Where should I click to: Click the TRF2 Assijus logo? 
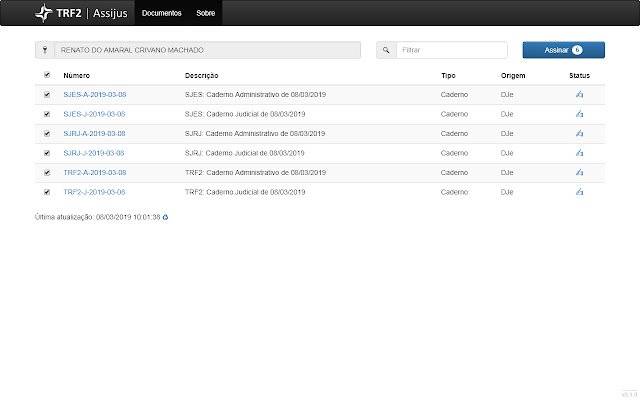[81, 13]
